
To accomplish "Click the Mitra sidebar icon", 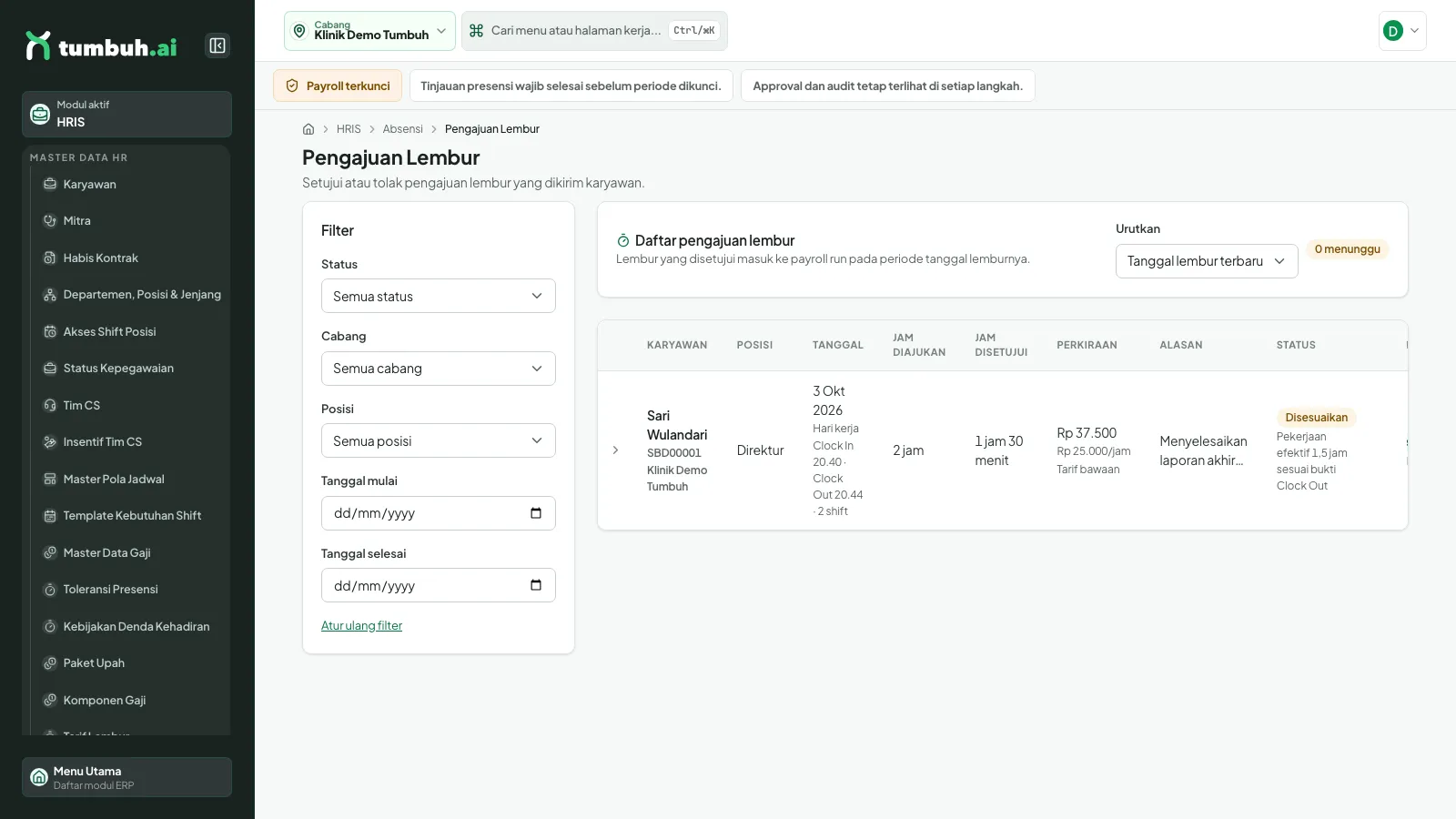I will pos(50,220).
